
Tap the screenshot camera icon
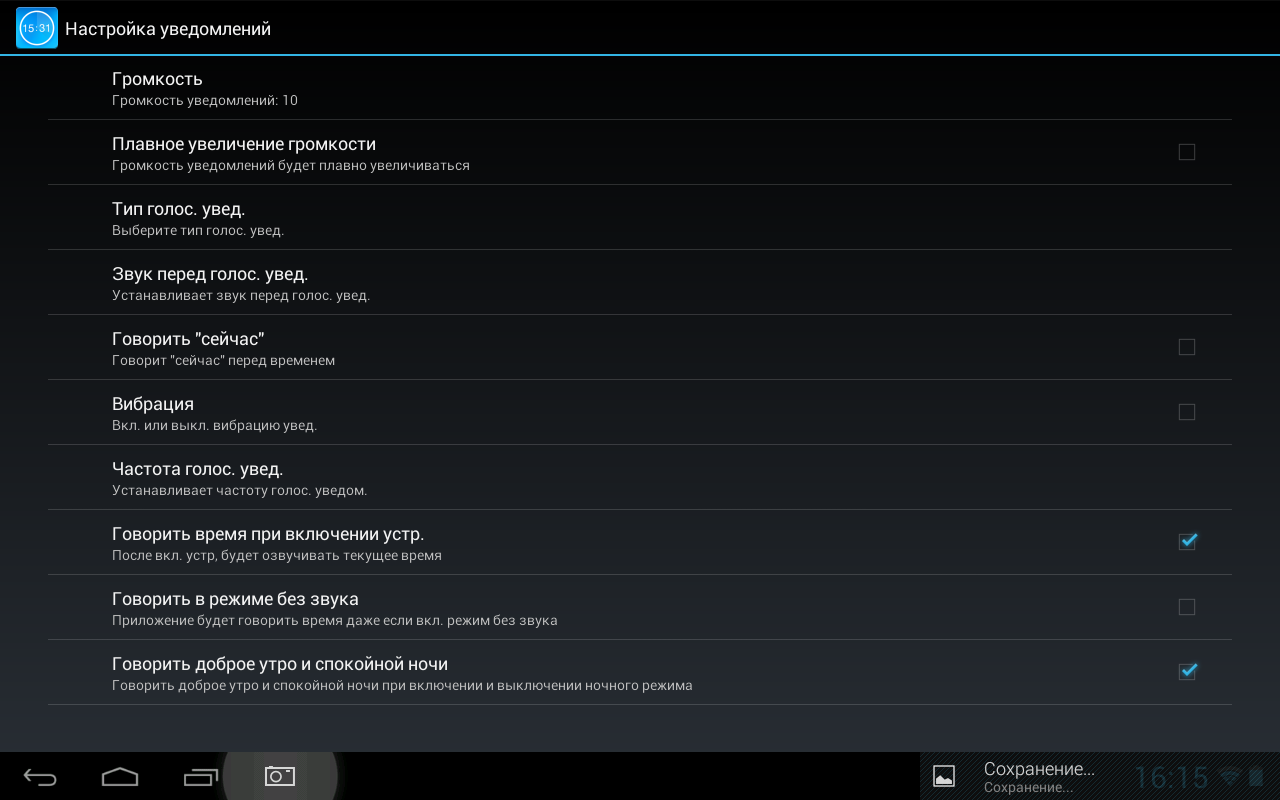pyautogui.click(x=280, y=776)
